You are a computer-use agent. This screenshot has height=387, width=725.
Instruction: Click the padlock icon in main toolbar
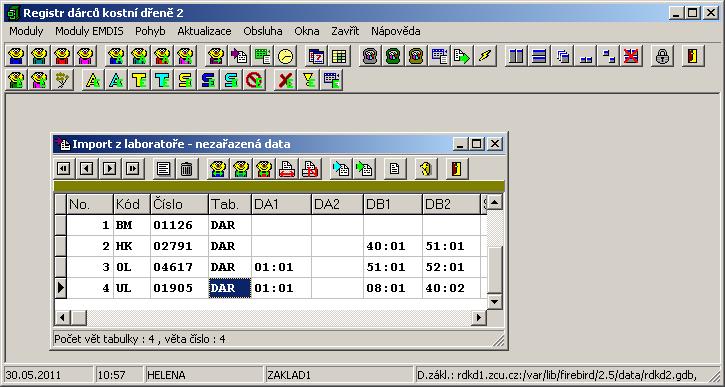(x=663, y=56)
